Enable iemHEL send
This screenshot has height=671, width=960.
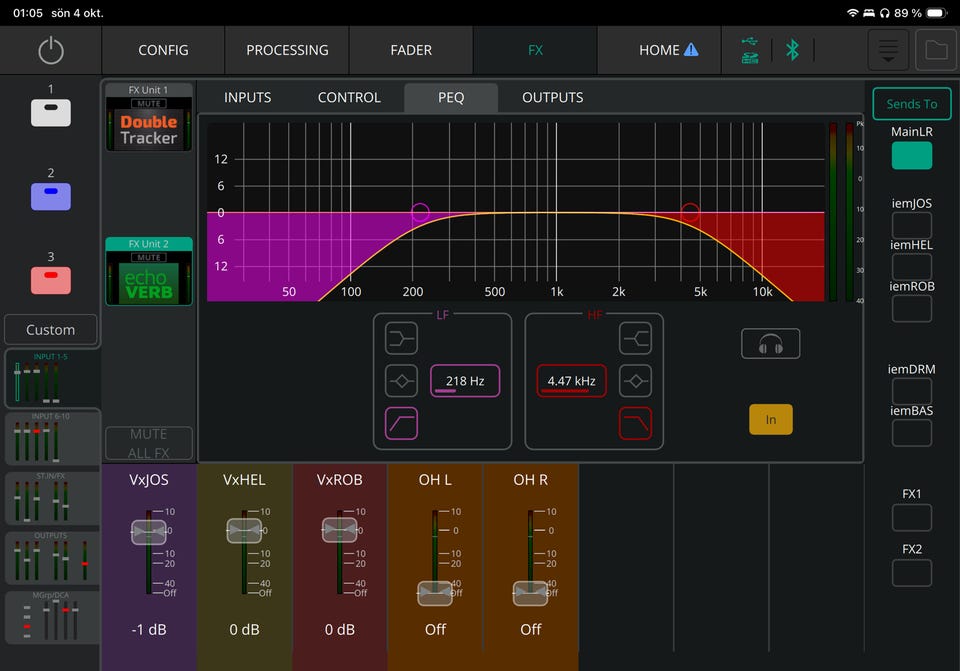[x=912, y=267]
